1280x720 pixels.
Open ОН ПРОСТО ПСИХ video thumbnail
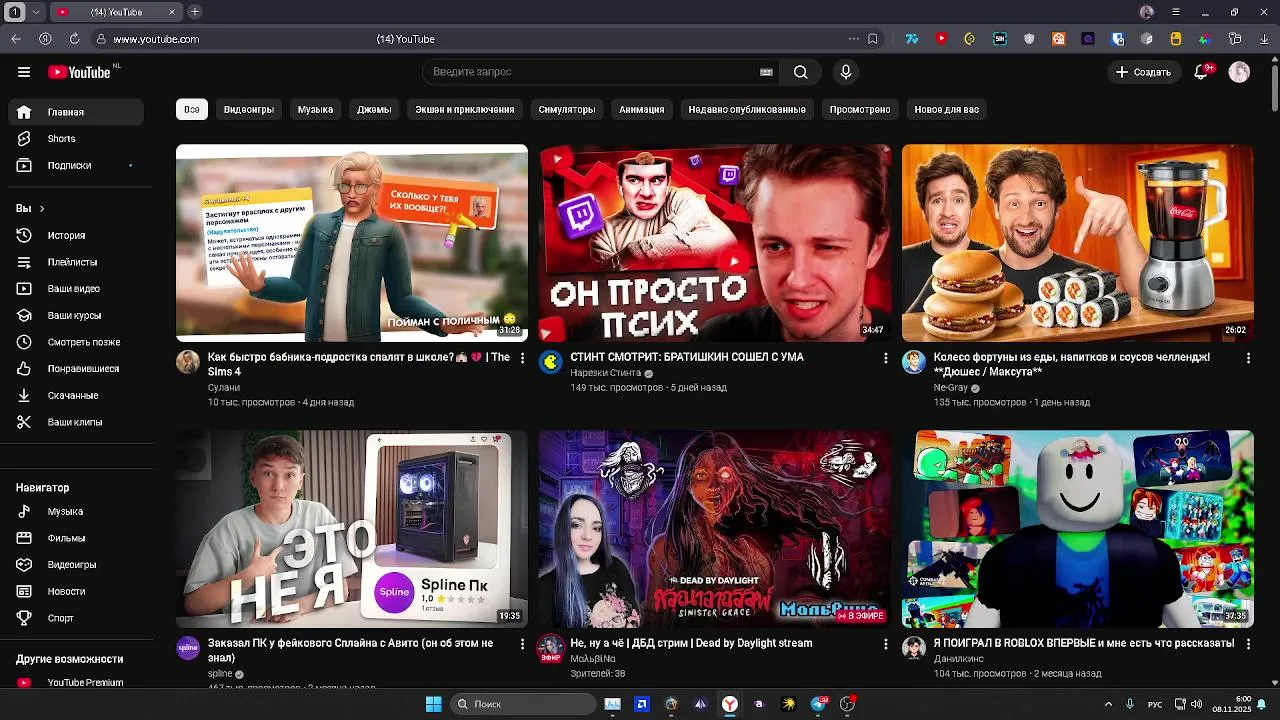click(715, 243)
